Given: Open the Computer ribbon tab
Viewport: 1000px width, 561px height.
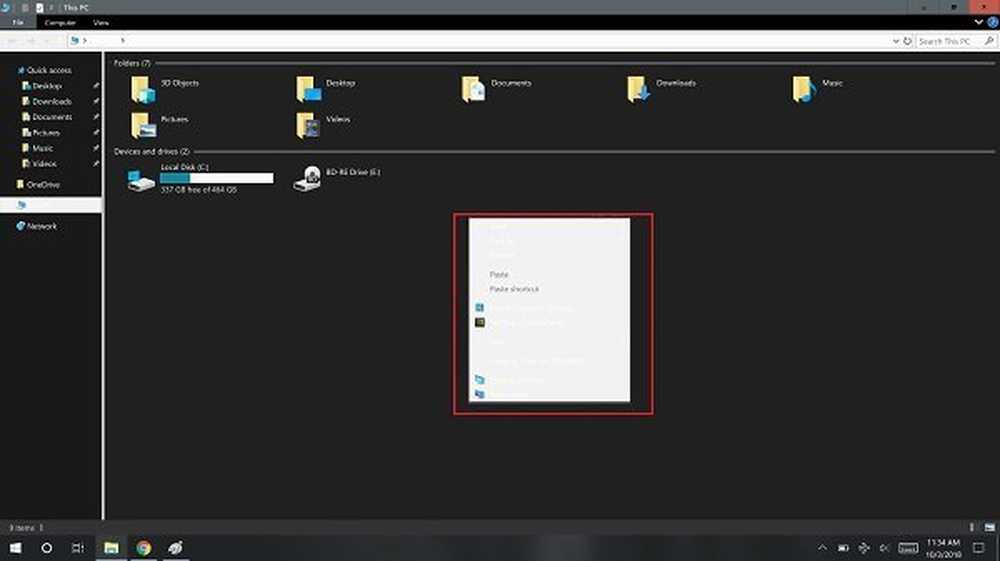Looking at the screenshot, I should [x=59, y=22].
